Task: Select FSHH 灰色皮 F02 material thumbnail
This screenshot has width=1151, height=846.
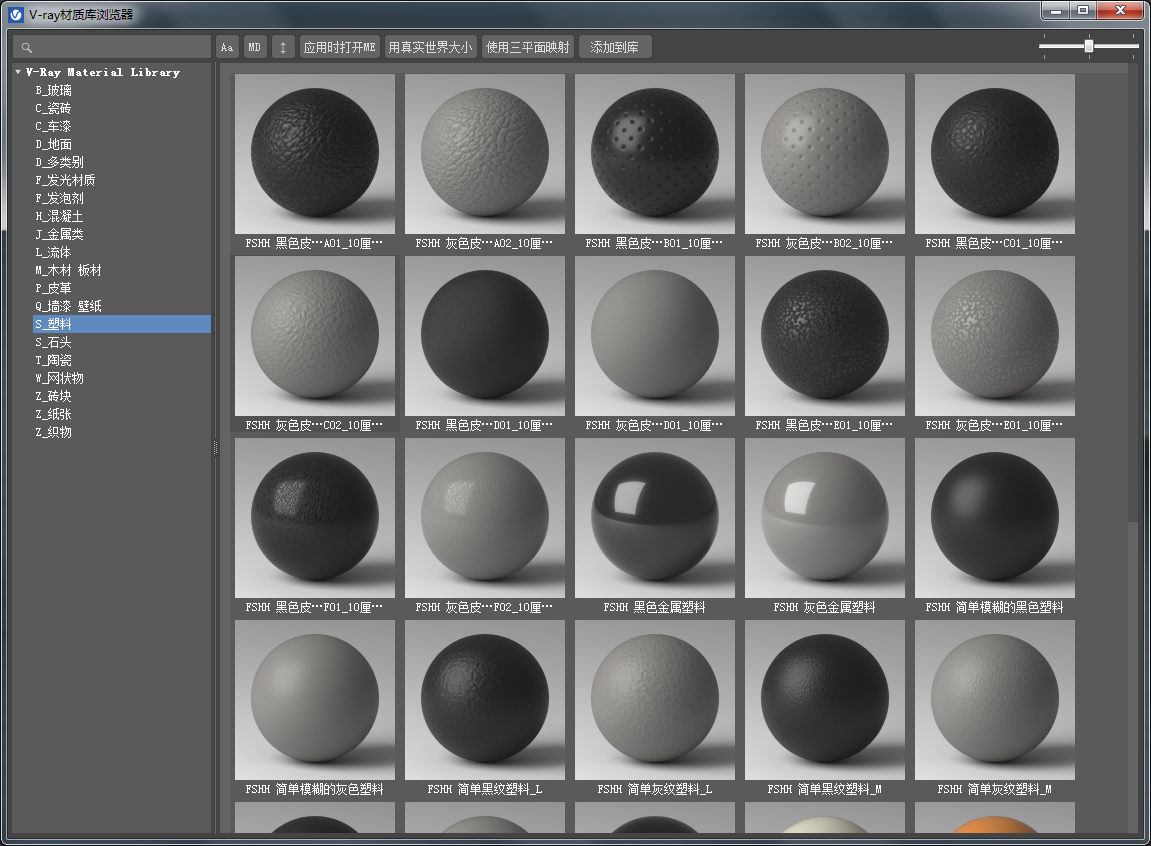Action: (x=484, y=517)
